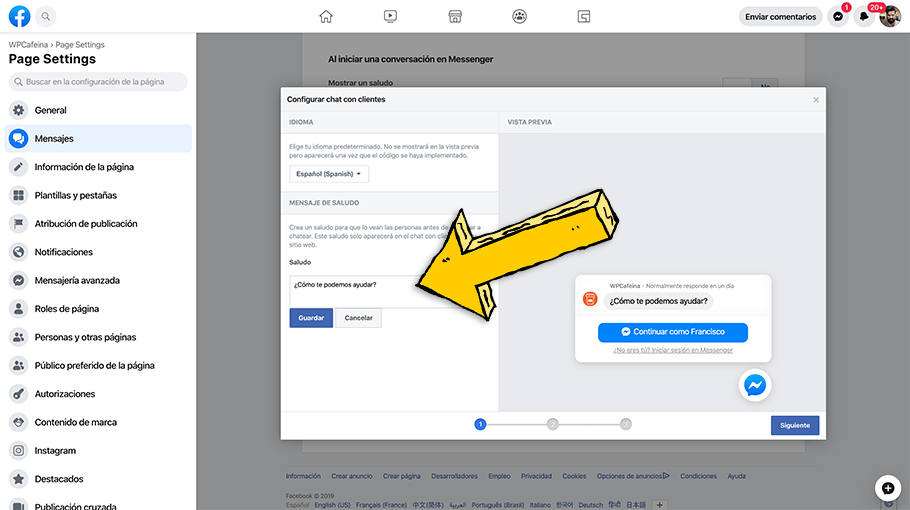Click Empleo footer link
This screenshot has height=510, width=910.
click(x=499, y=476)
